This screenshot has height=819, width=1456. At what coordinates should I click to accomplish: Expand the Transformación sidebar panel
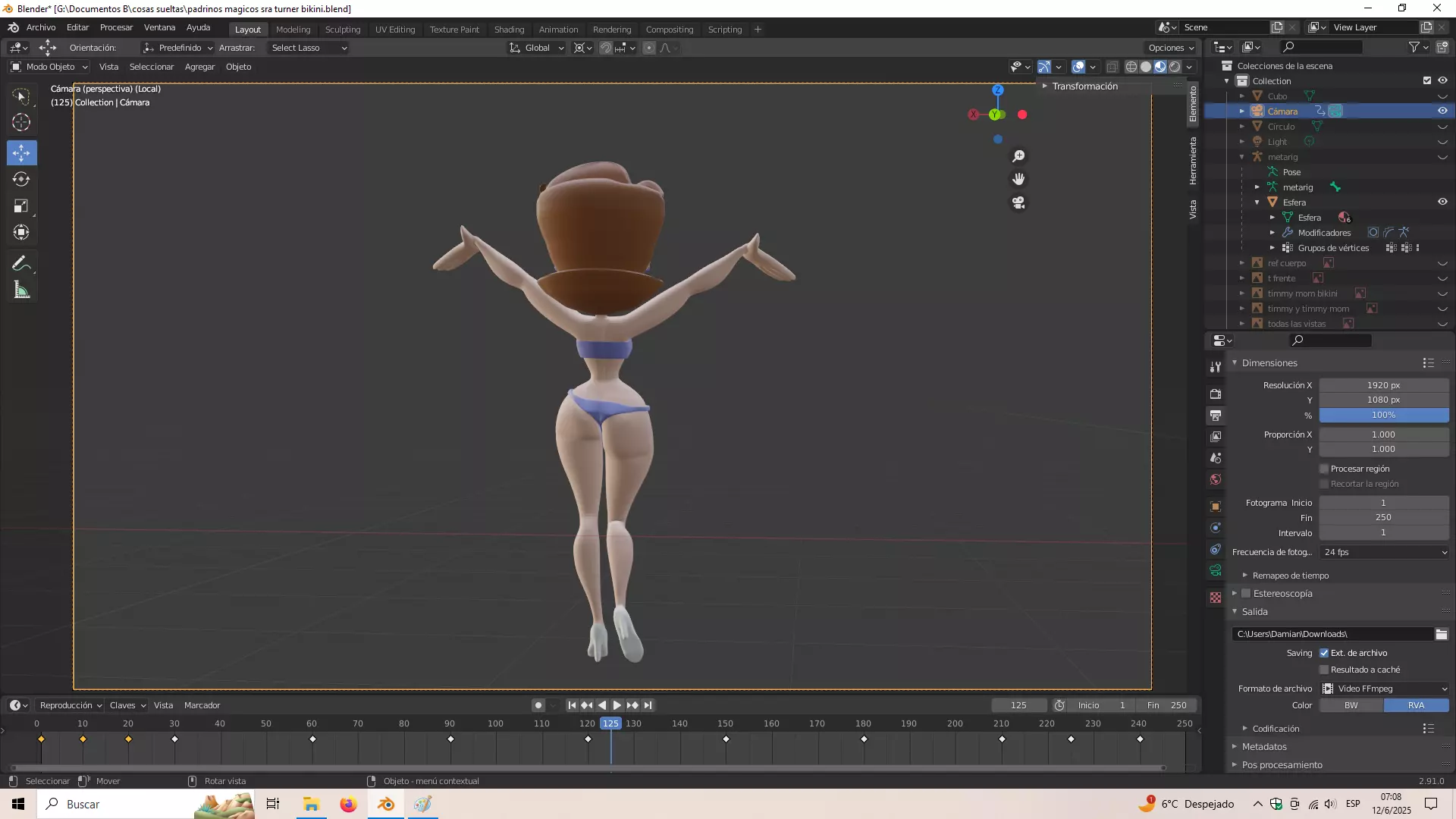click(1084, 86)
